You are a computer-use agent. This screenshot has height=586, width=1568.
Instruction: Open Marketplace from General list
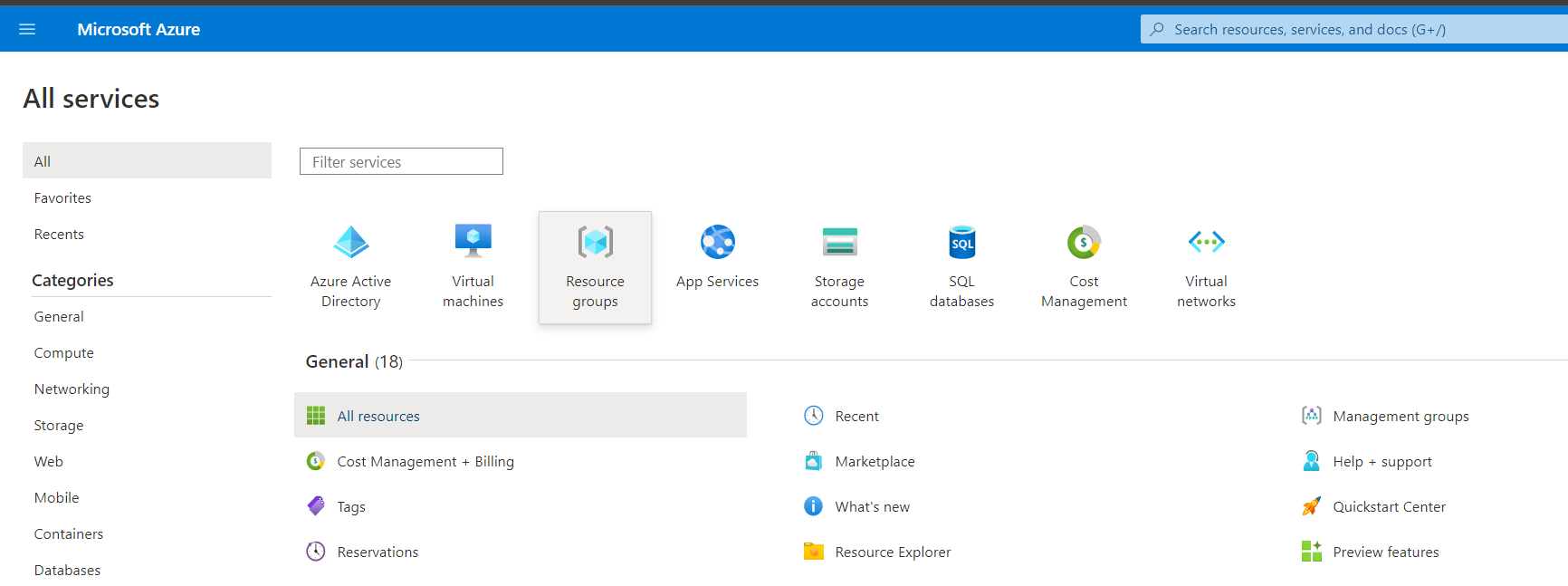coord(875,461)
